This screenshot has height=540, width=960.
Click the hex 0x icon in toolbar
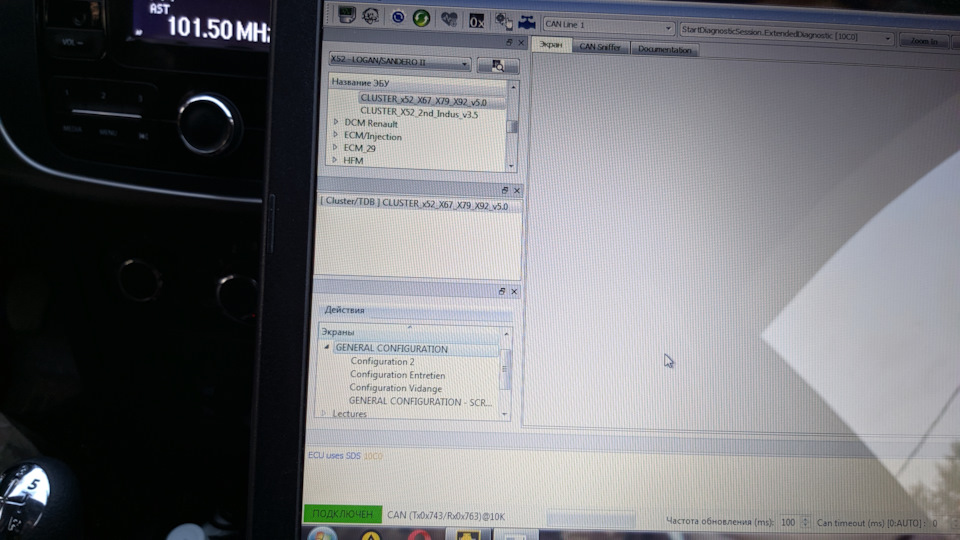pos(476,20)
